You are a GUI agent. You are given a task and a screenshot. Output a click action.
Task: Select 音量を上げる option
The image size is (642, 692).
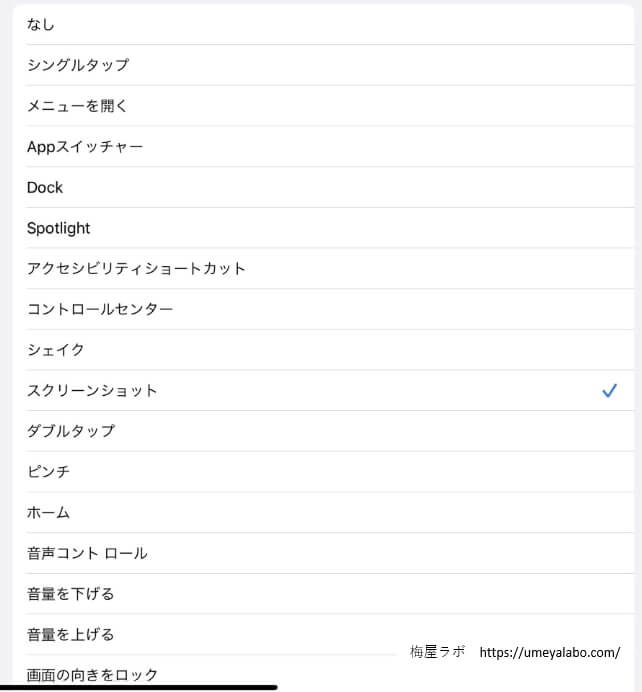323,634
